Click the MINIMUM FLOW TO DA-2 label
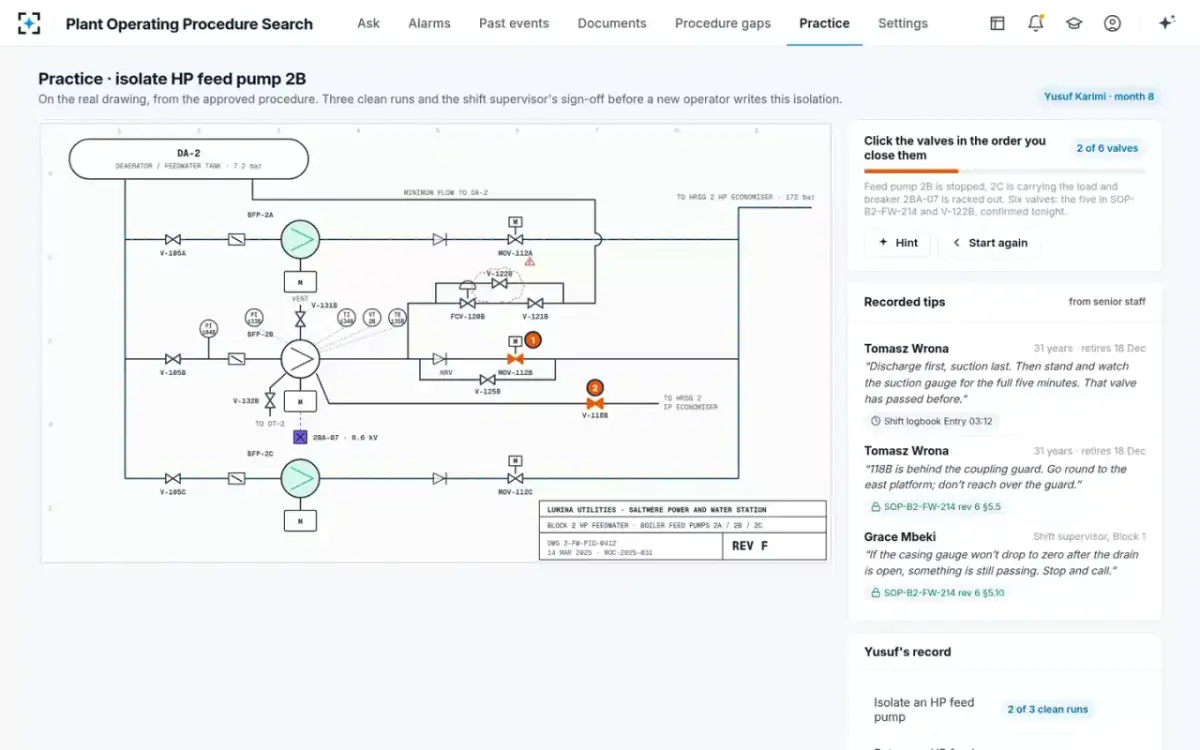This screenshot has width=1200, height=750. pyautogui.click(x=446, y=192)
